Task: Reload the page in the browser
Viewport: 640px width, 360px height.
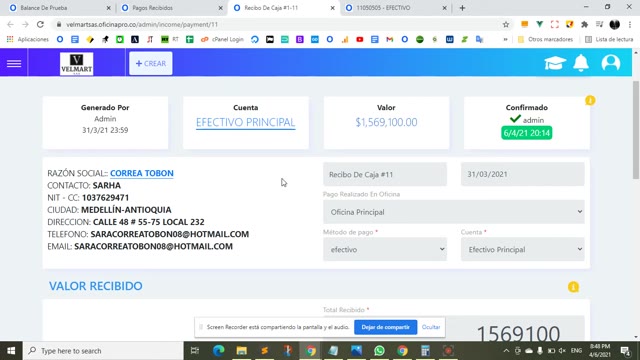Action: coord(40,24)
